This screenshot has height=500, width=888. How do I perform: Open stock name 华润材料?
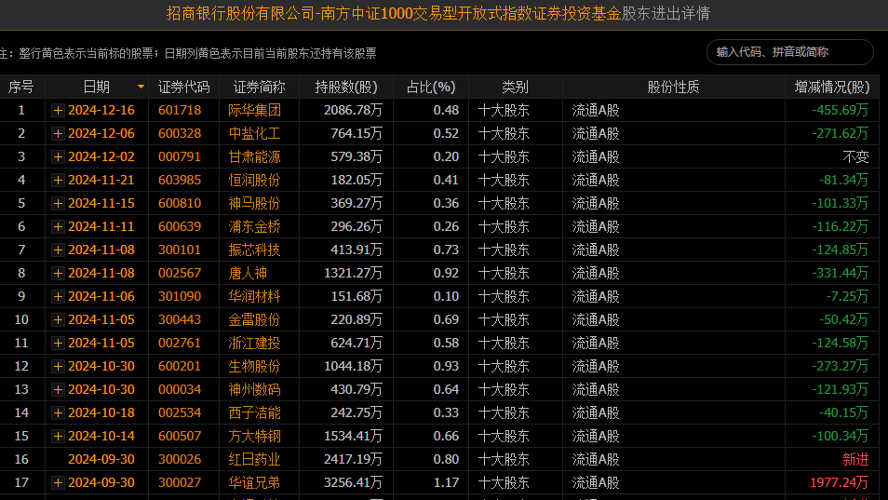pos(254,296)
